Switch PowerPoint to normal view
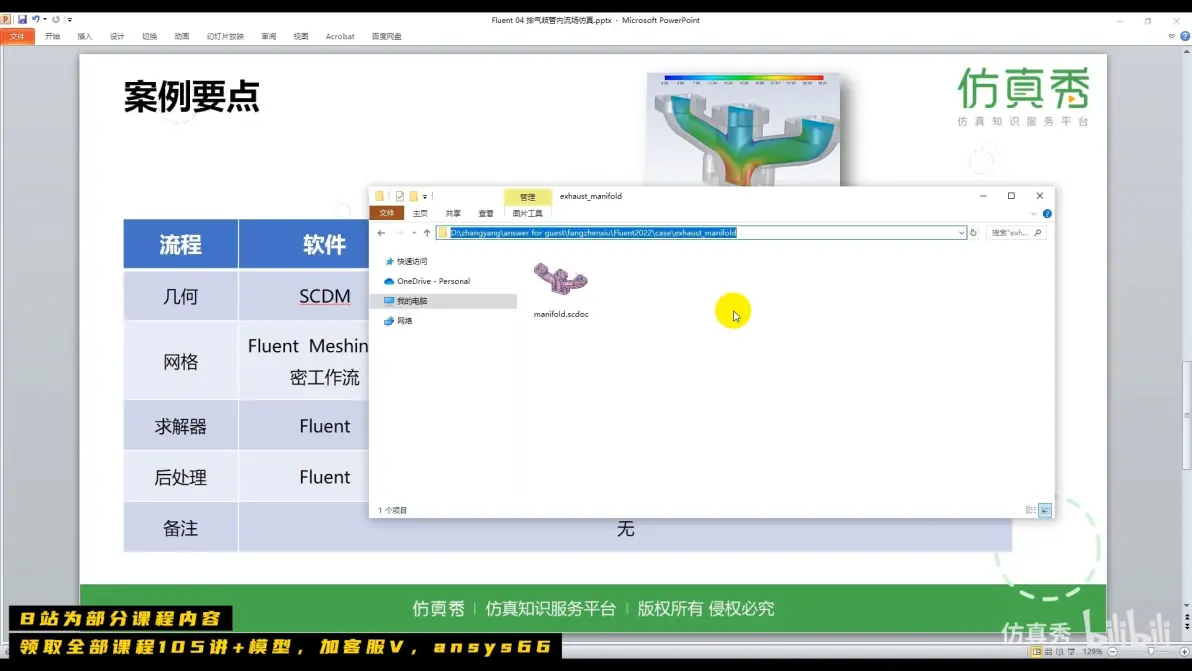 coord(1036,651)
